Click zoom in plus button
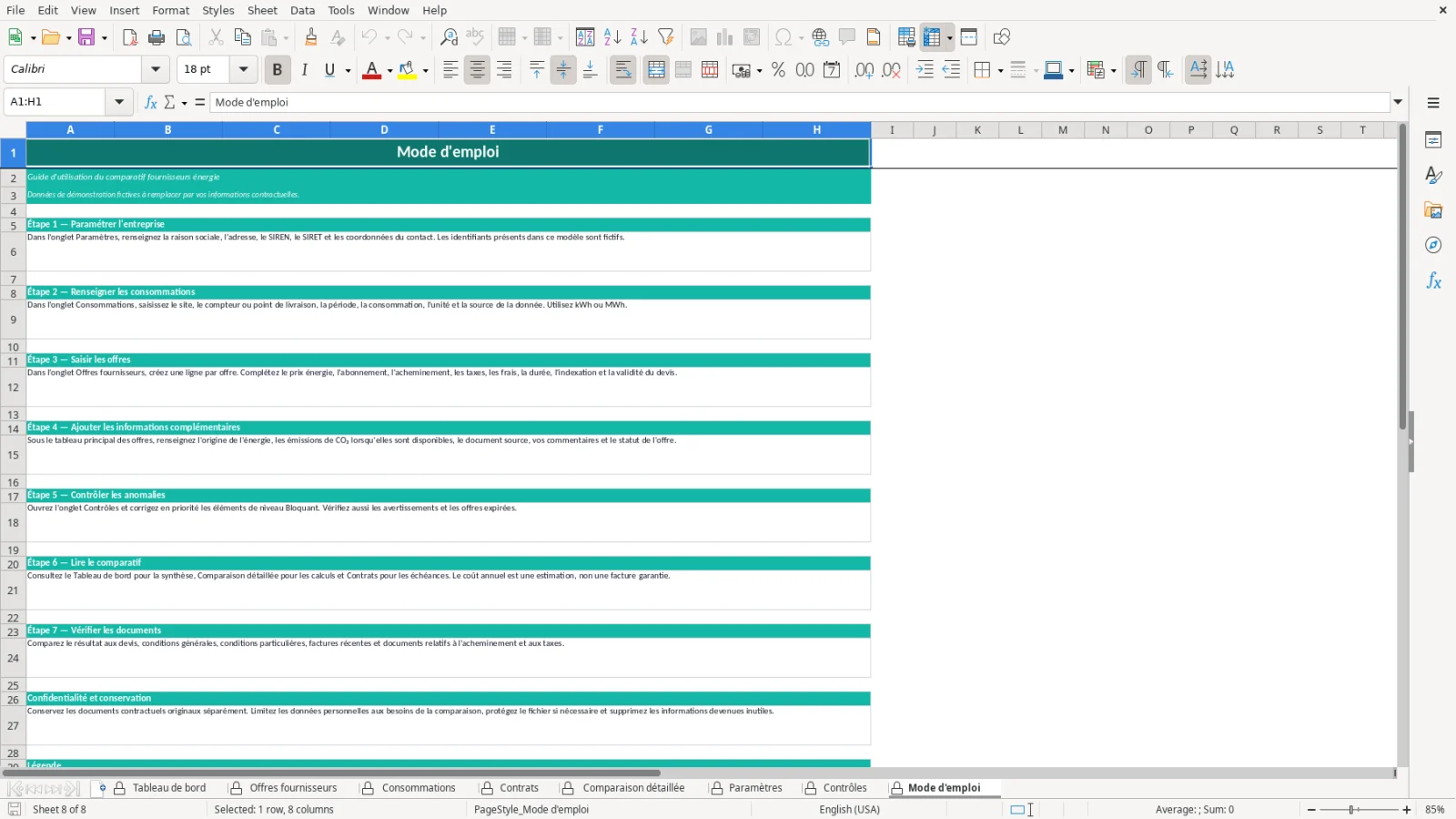1456x819 pixels. tap(1407, 810)
